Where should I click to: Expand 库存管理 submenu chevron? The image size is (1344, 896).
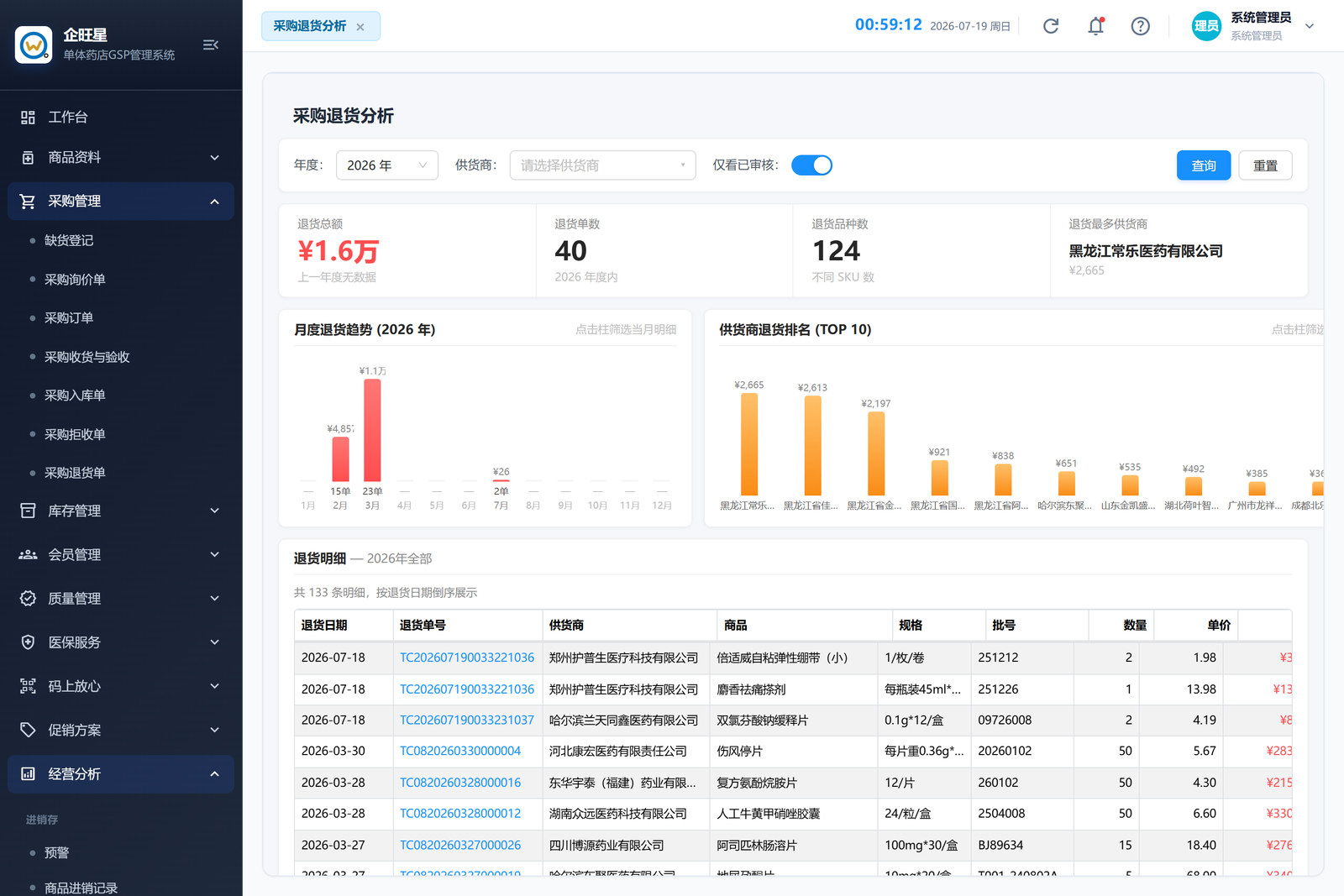click(x=214, y=511)
